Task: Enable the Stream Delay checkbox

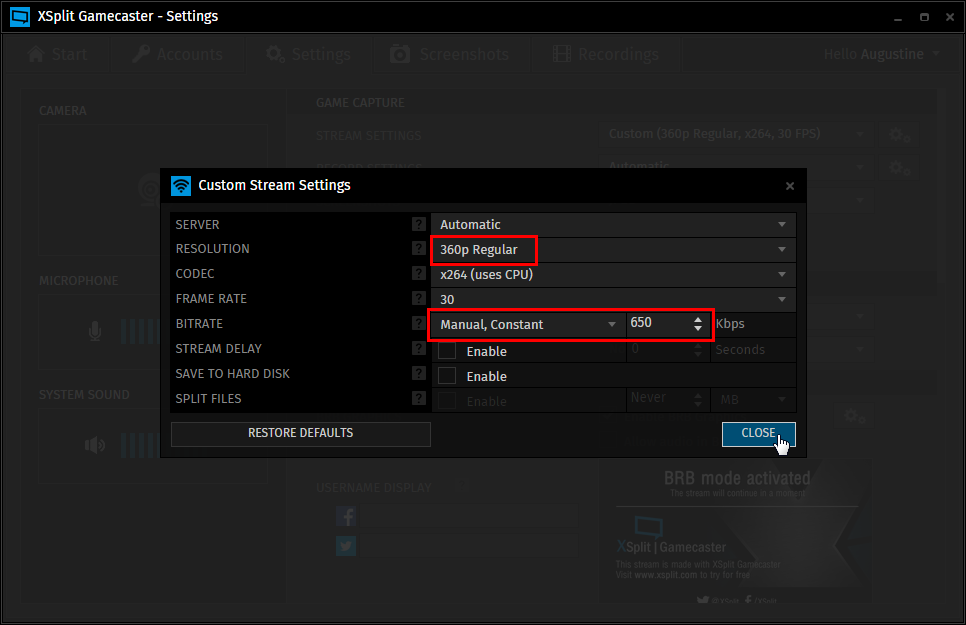Action: pos(447,351)
